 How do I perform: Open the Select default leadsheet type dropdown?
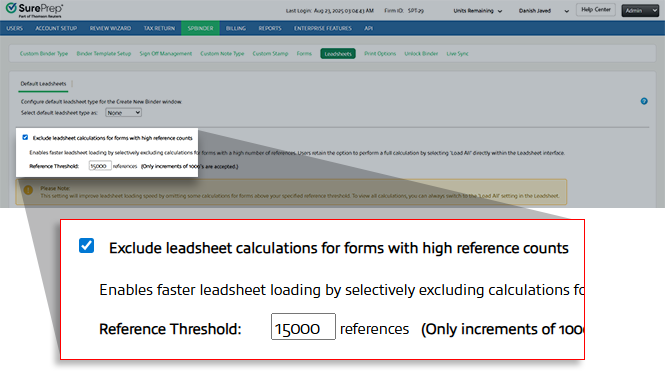(123, 113)
